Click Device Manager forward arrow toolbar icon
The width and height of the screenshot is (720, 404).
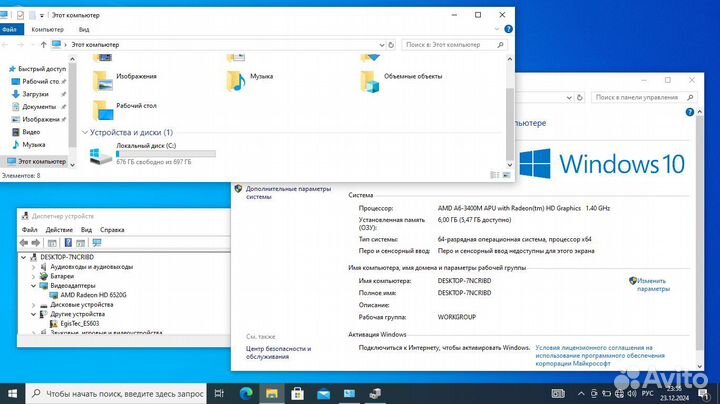[x=35, y=243]
